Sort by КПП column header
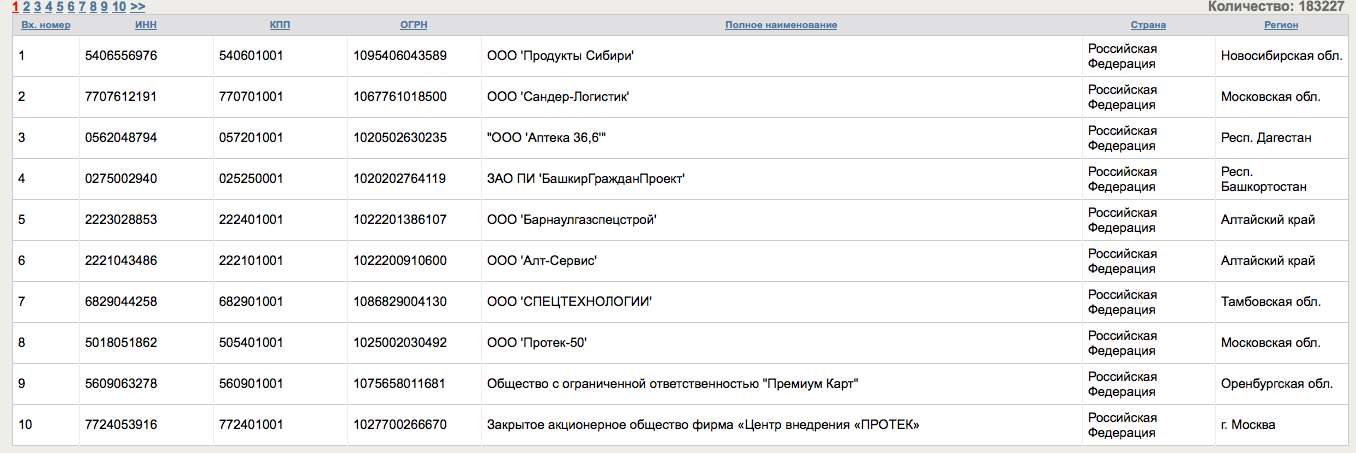 click(x=280, y=25)
